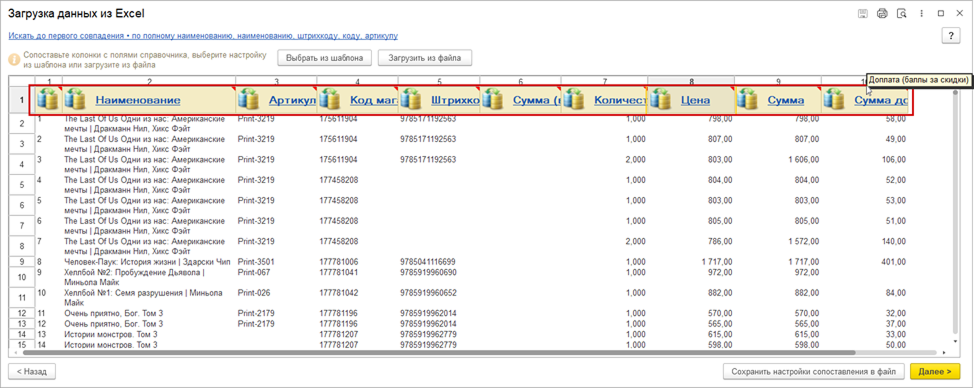Click database icon beside Артикул header
974x388 pixels.
coord(248,99)
